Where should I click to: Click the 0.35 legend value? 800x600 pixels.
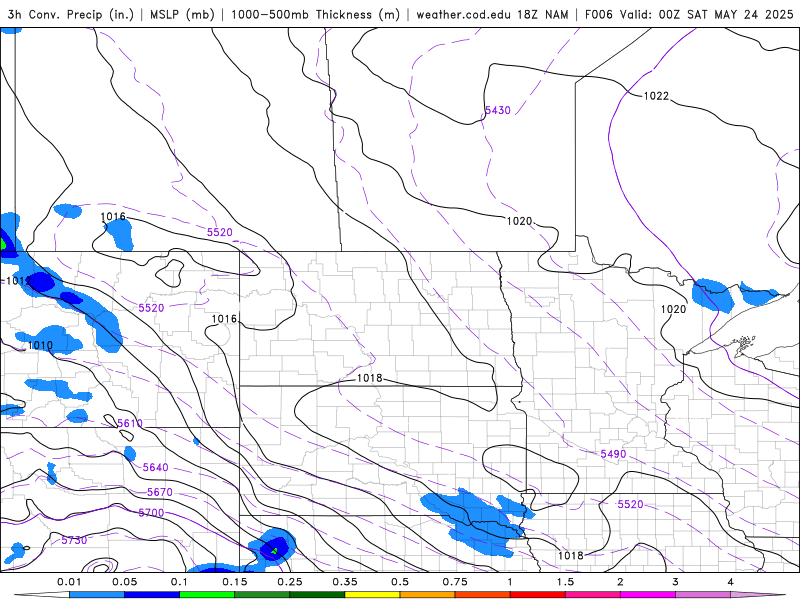point(345,582)
